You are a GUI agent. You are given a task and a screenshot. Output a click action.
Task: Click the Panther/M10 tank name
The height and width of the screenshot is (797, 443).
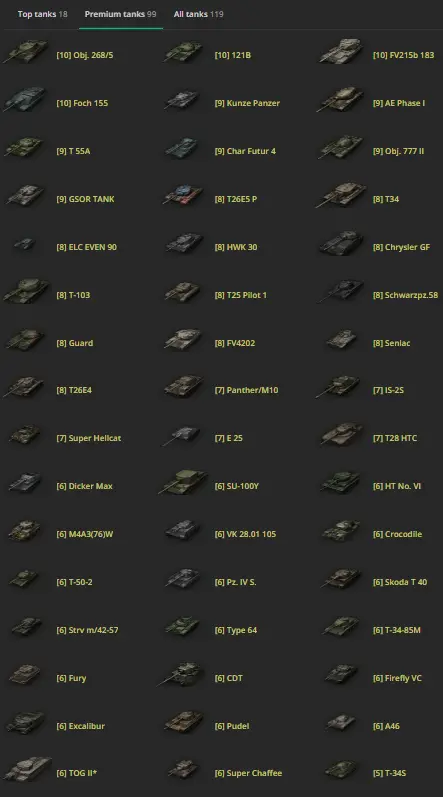(246, 390)
